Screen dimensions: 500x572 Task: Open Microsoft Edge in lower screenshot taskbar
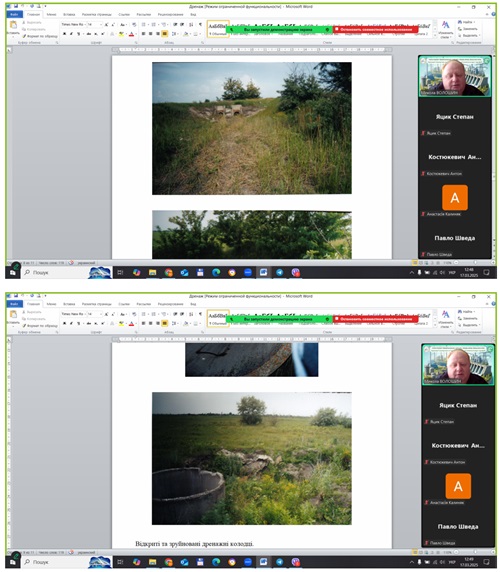point(216,562)
